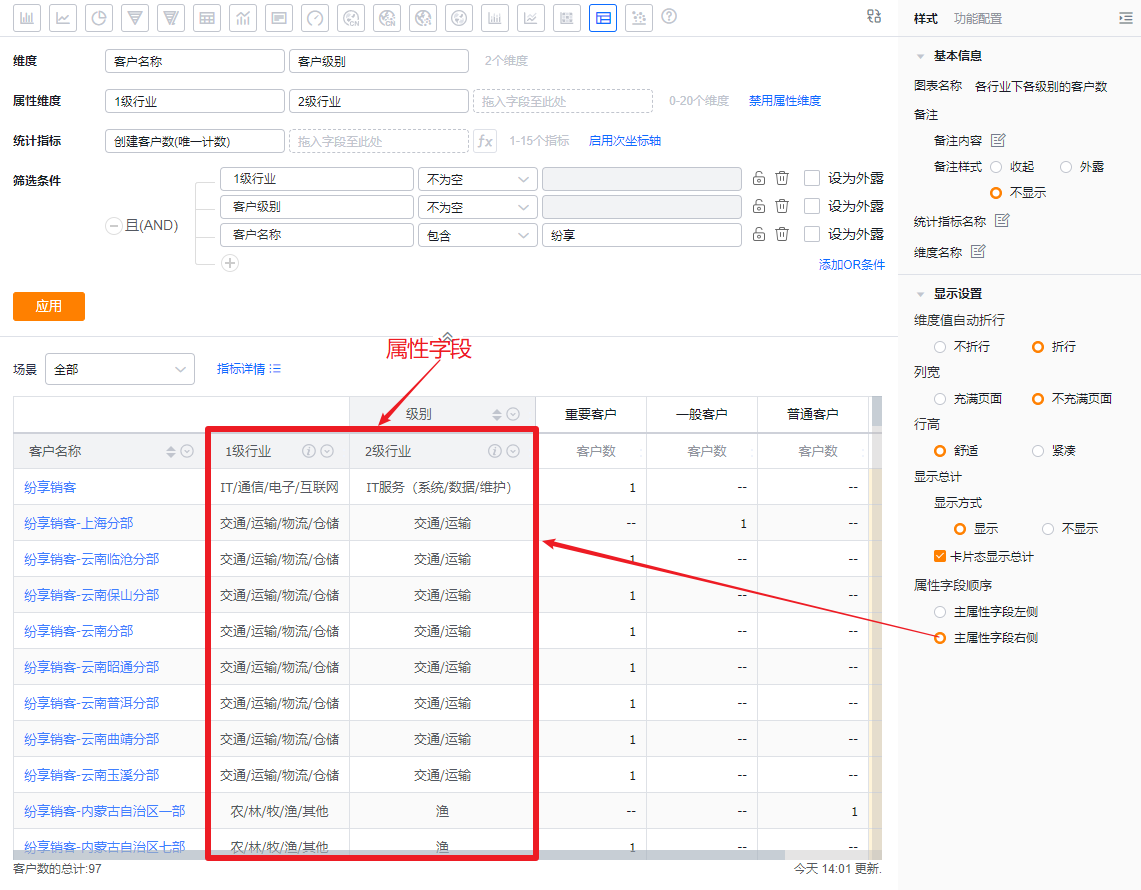The height and width of the screenshot is (890, 1141).
Task: Open customer link 纷享销客-上海分部
Action: point(79,523)
